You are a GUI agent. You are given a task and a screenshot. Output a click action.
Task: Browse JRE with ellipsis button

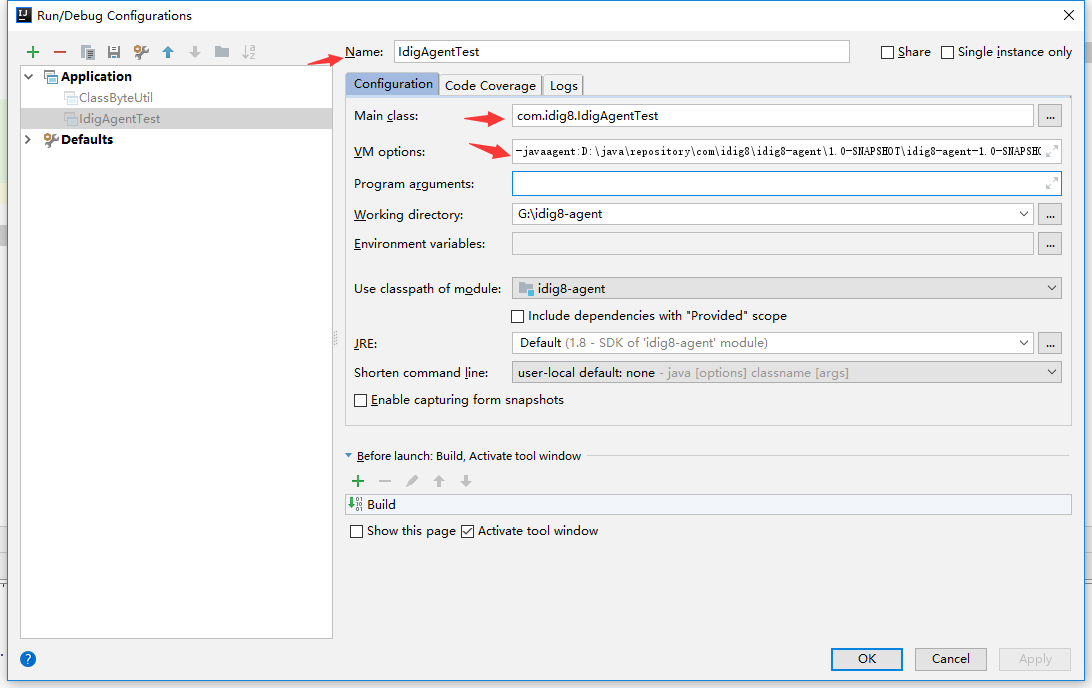[1050, 343]
